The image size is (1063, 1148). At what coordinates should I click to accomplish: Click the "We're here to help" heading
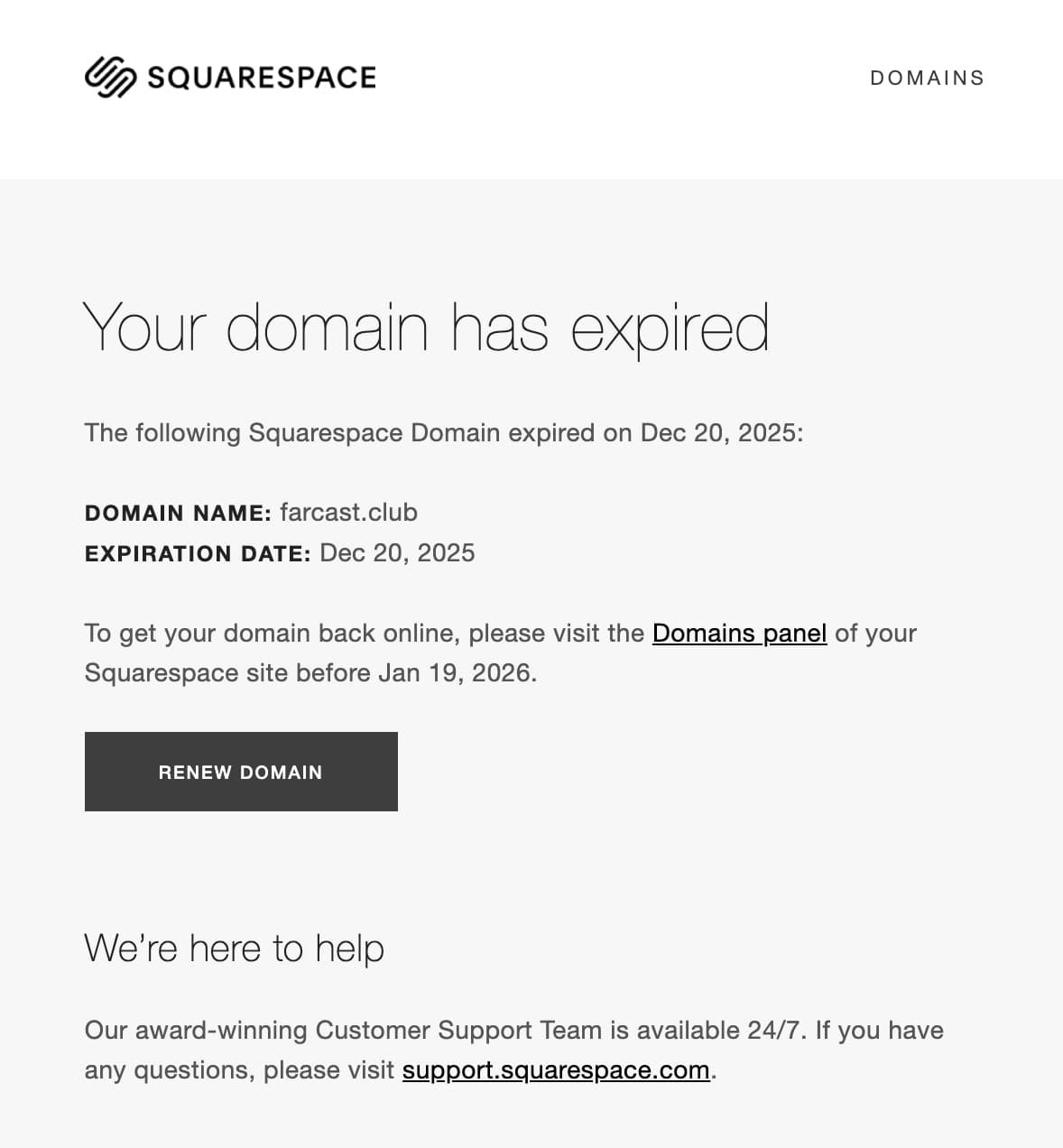(235, 949)
